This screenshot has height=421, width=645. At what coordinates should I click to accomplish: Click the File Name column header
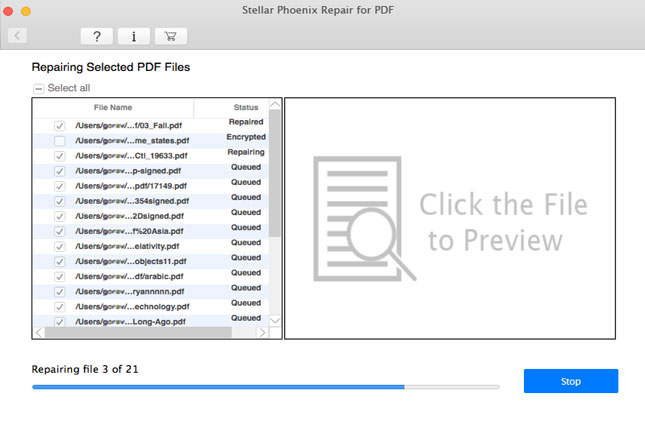pos(113,107)
